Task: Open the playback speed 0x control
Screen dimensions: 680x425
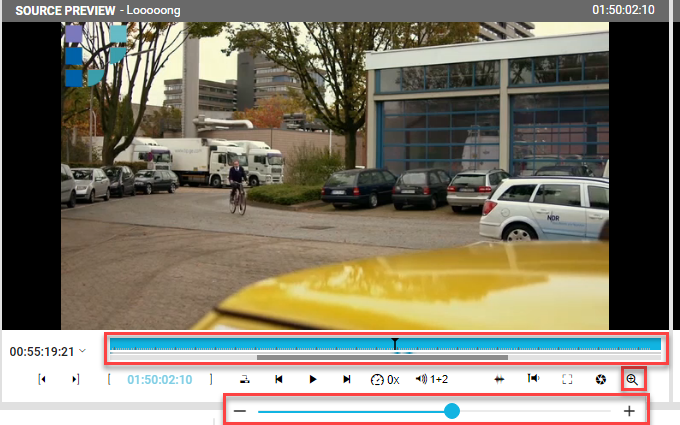Action: 385,380
